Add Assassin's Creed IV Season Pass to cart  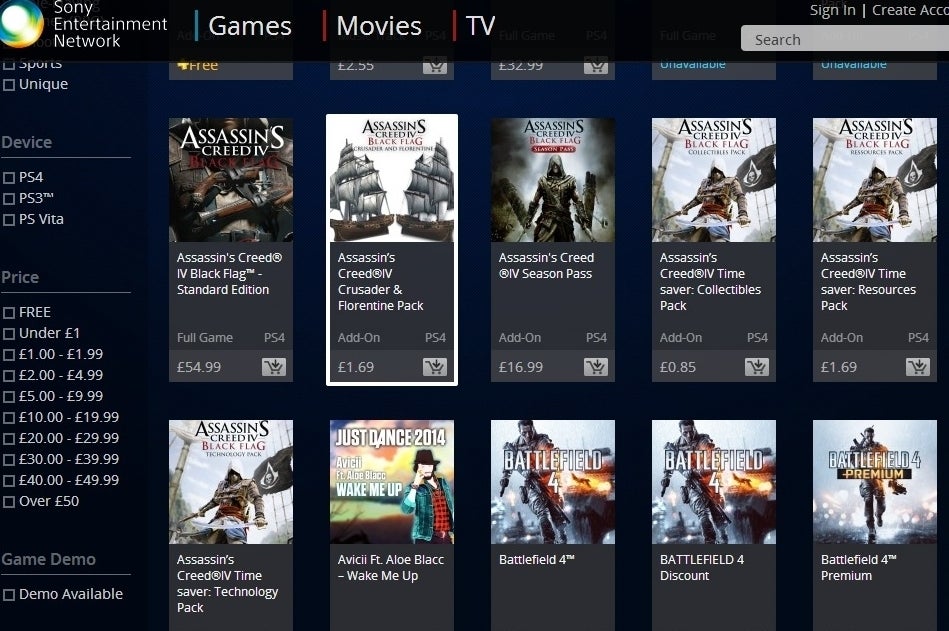[x=596, y=367]
